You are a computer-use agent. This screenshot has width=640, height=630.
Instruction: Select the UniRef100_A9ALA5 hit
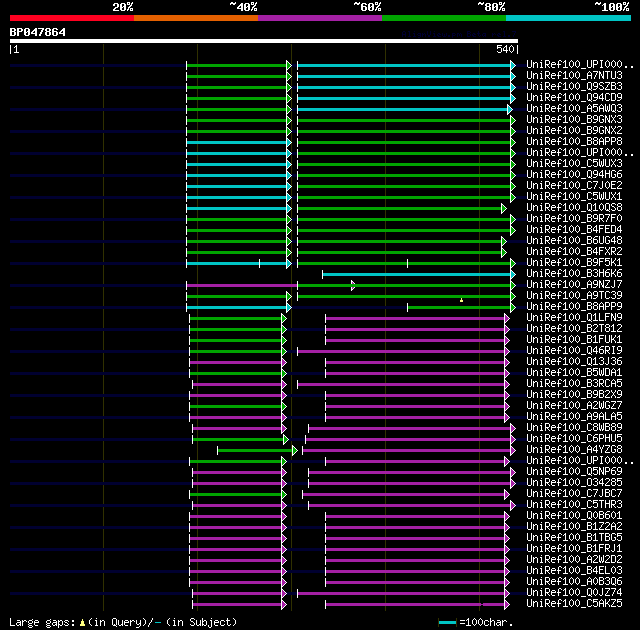[574, 417]
